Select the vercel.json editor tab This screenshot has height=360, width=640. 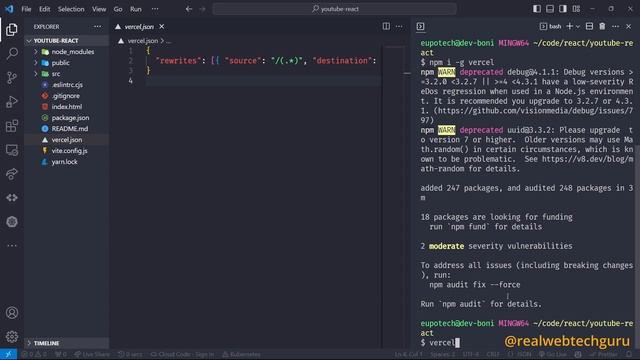click(x=140, y=27)
